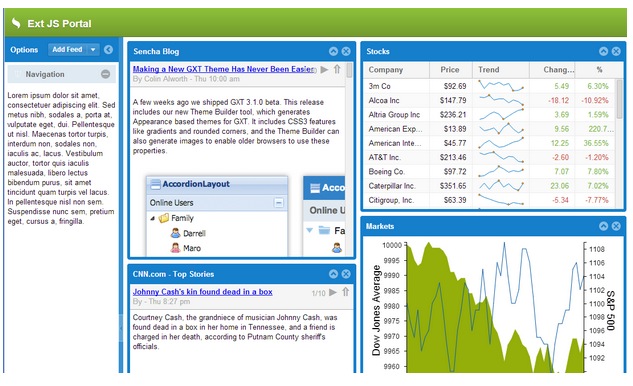Go to next Sencha Blog article
This screenshot has width=633, height=386.
click(324, 69)
